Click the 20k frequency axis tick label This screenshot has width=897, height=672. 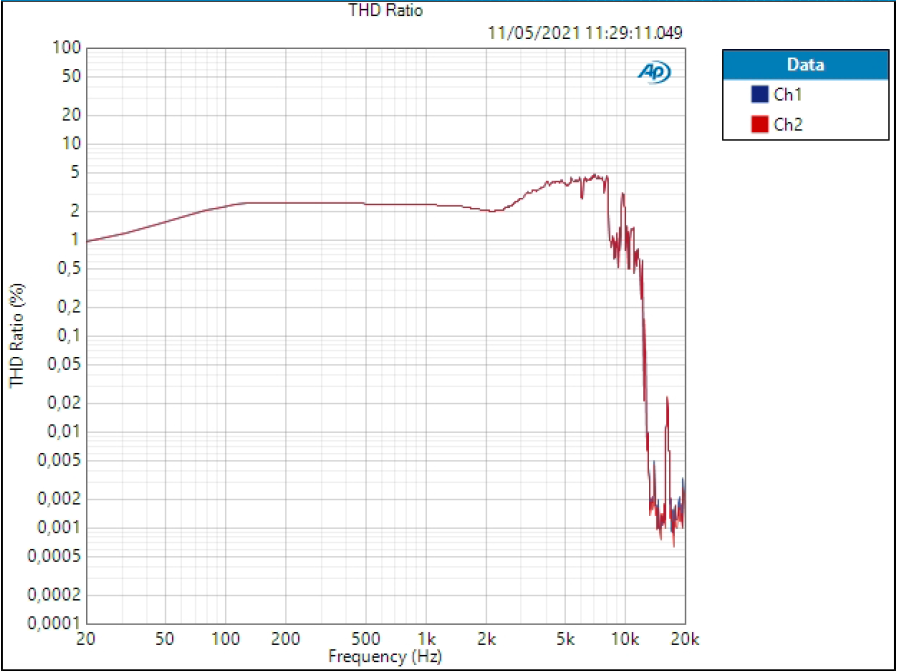(684, 637)
